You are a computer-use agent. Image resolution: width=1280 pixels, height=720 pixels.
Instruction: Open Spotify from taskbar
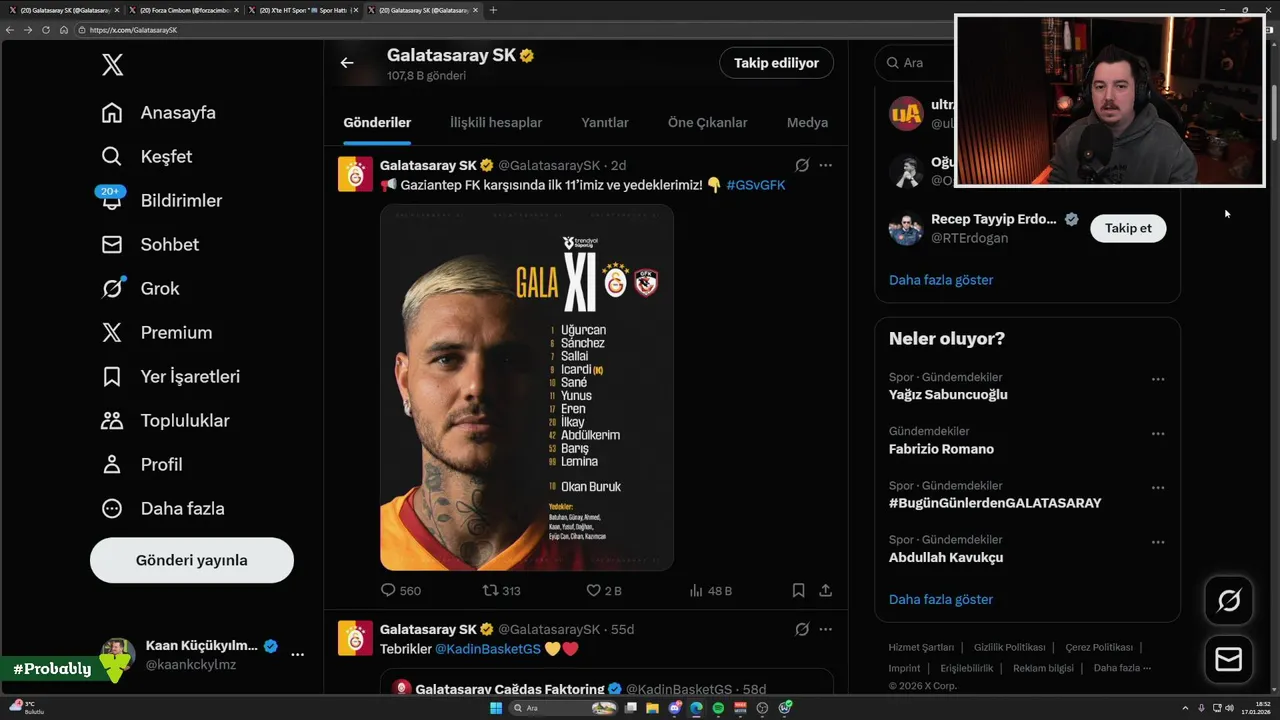(x=718, y=708)
